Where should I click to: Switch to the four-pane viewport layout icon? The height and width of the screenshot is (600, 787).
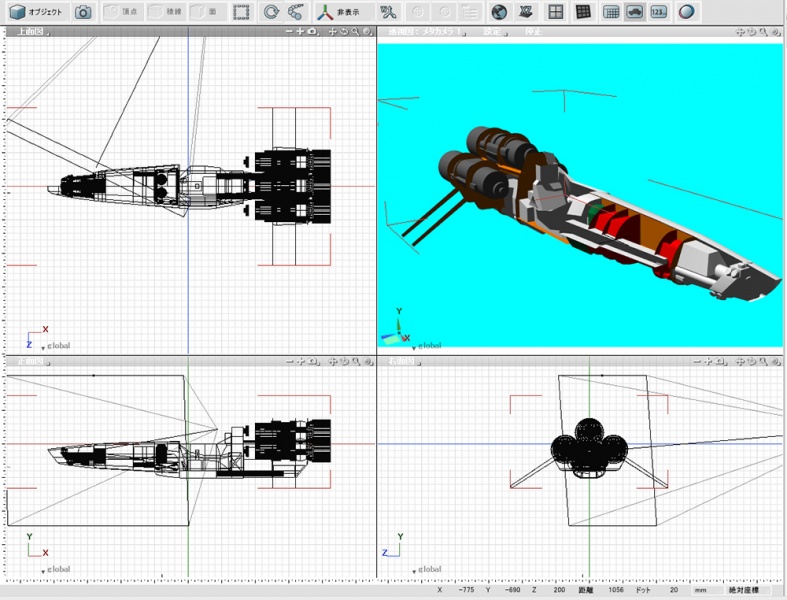[556, 12]
